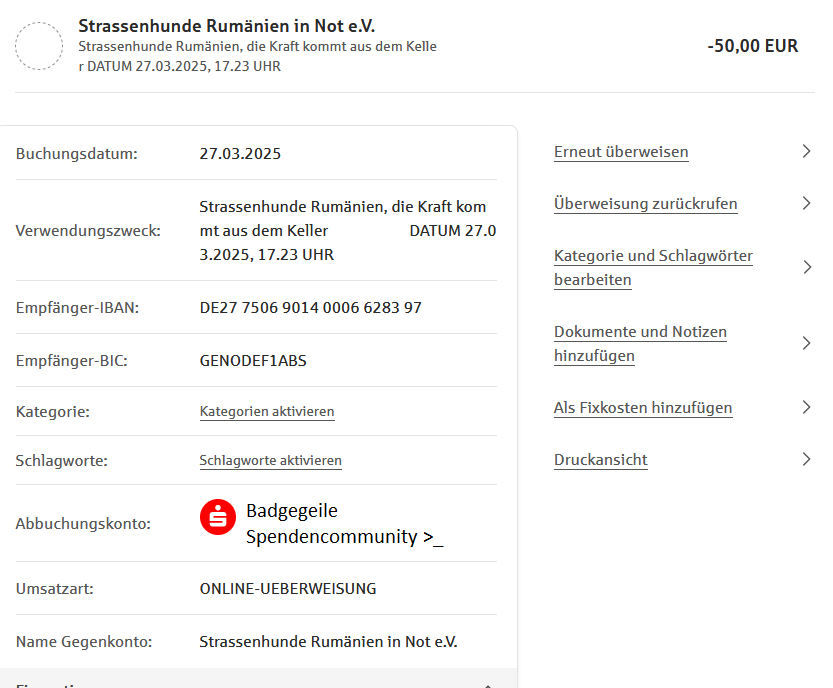Click the chevron for Dokumente und Notizen hinzufügen
833x688 pixels.
tap(806, 343)
